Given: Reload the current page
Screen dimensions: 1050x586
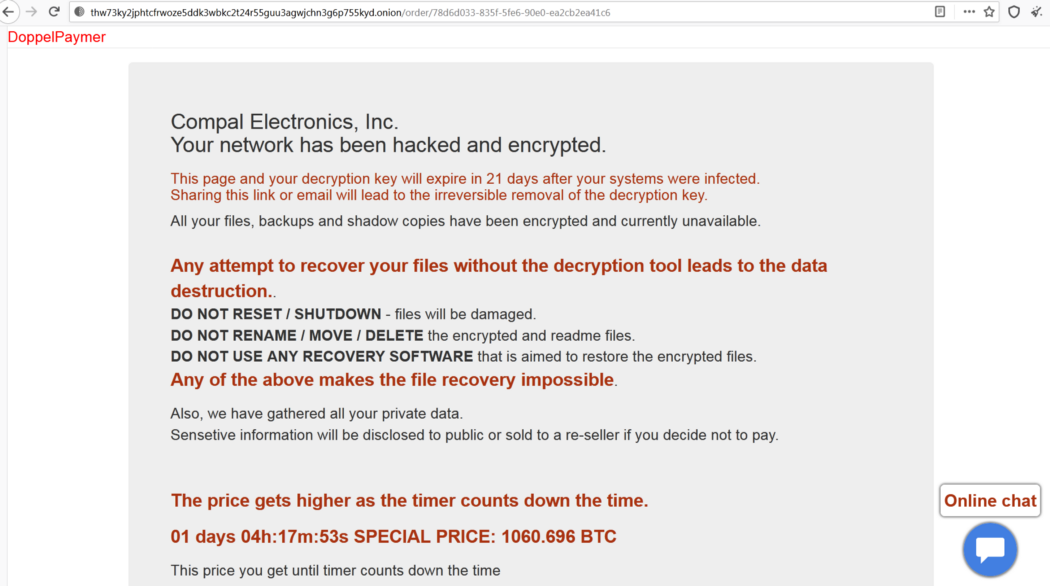Looking at the screenshot, I should pos(54,12).
